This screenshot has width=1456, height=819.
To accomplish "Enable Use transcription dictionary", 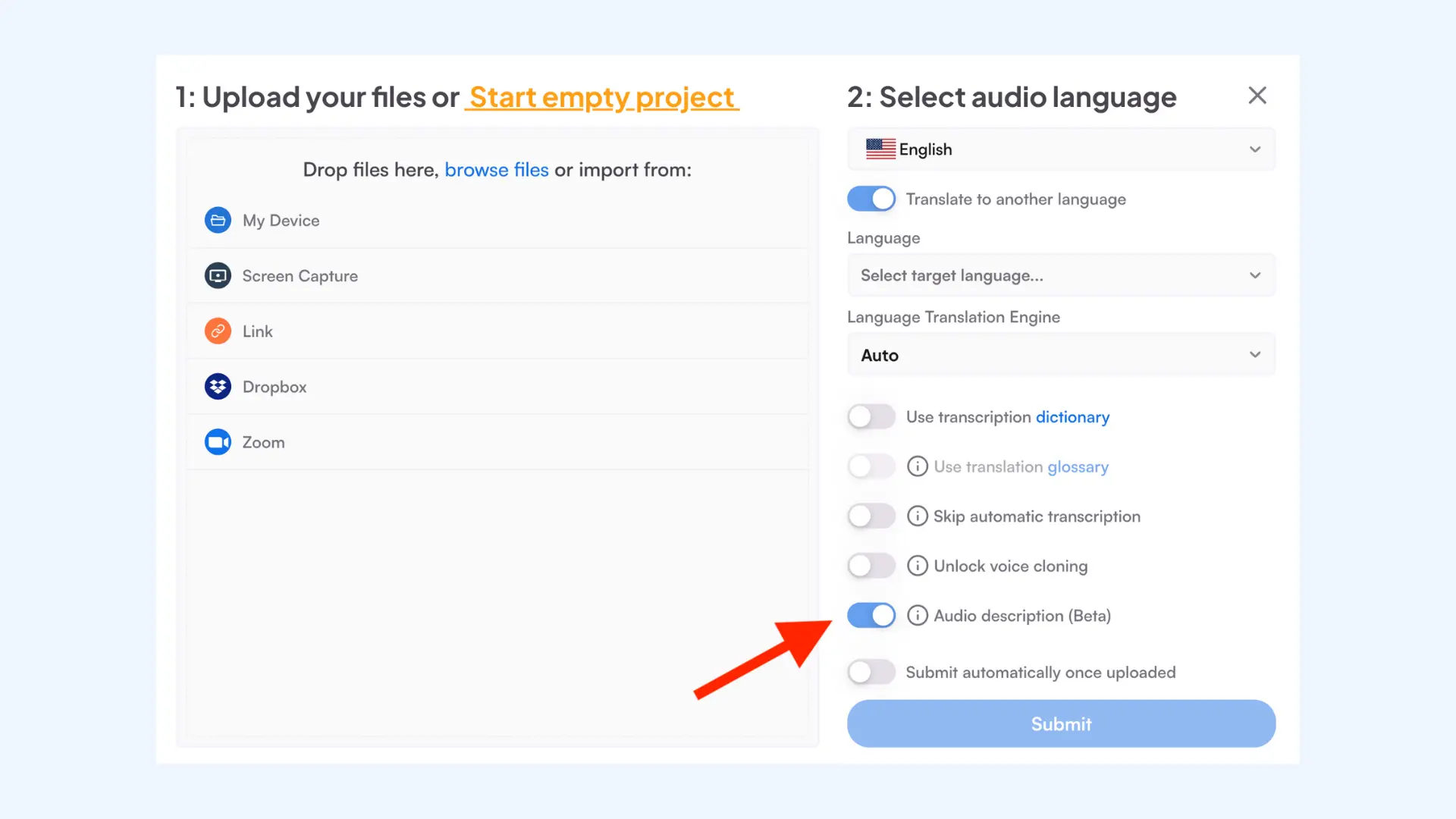I will 871,416.
